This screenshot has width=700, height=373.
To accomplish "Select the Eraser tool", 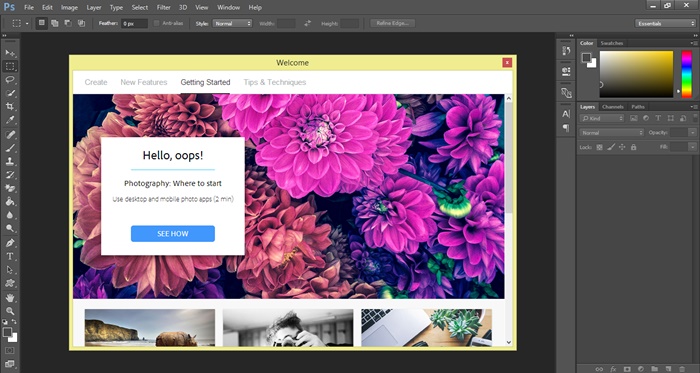I will coord(10,188).
